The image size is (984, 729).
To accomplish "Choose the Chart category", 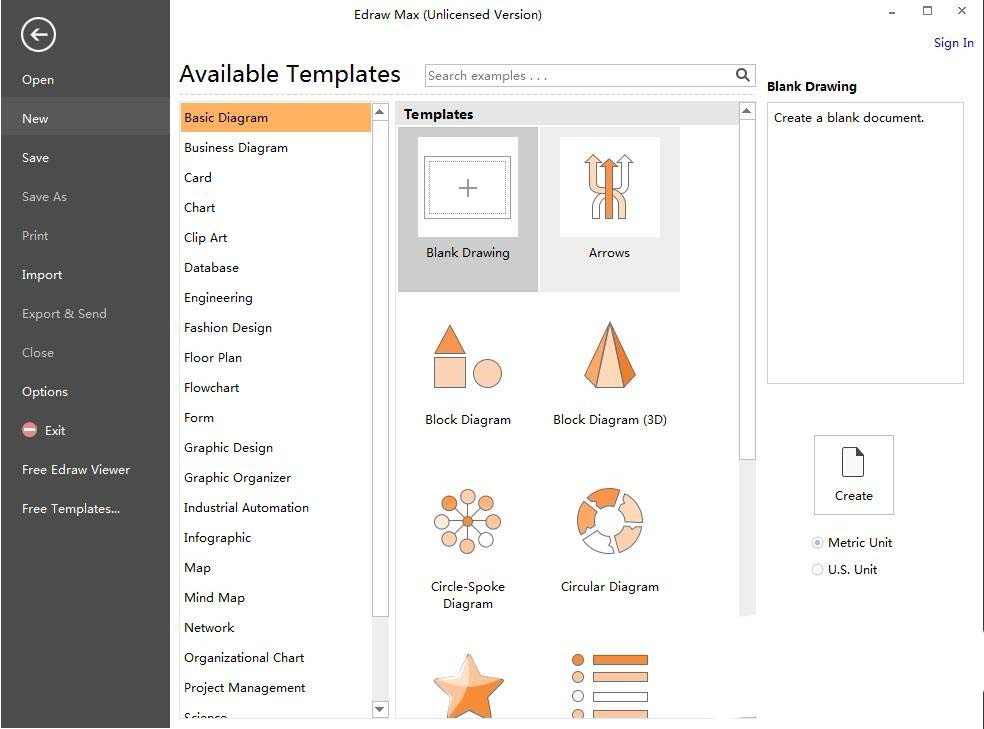I will coord(199,208).
